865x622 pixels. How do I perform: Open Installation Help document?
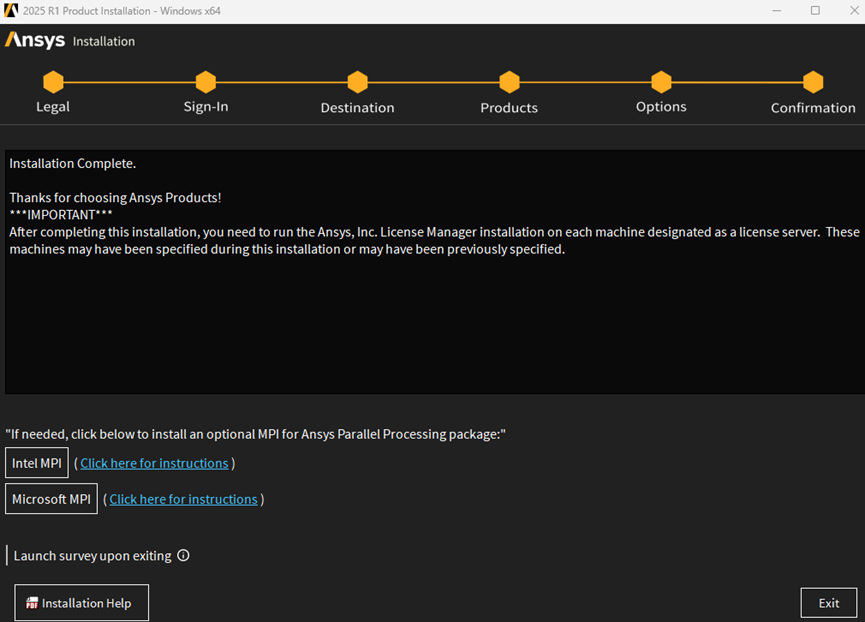82,603
